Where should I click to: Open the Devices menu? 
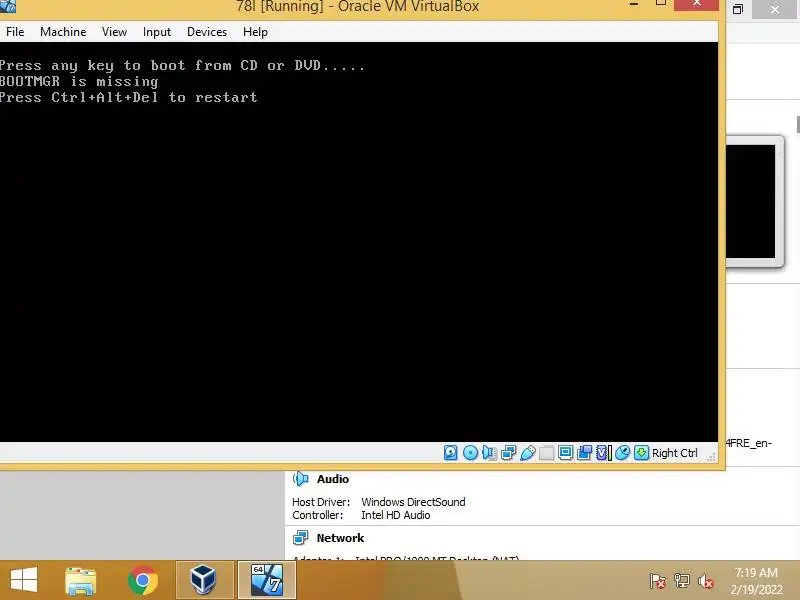point(207,32)
